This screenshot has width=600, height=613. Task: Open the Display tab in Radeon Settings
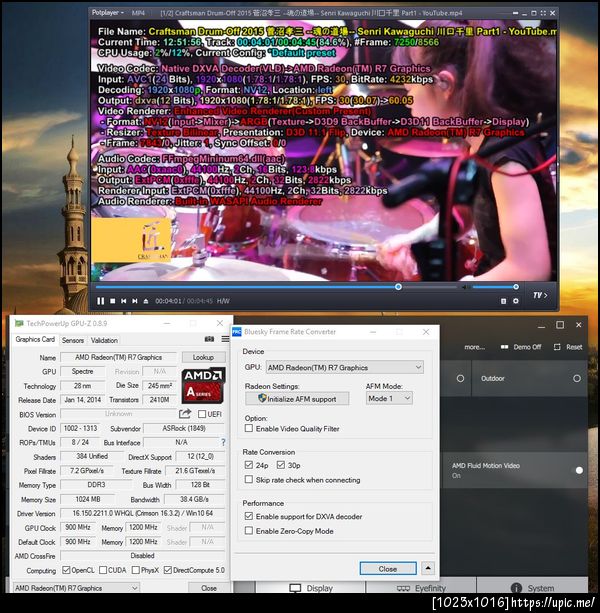click(x=311, y=588)
